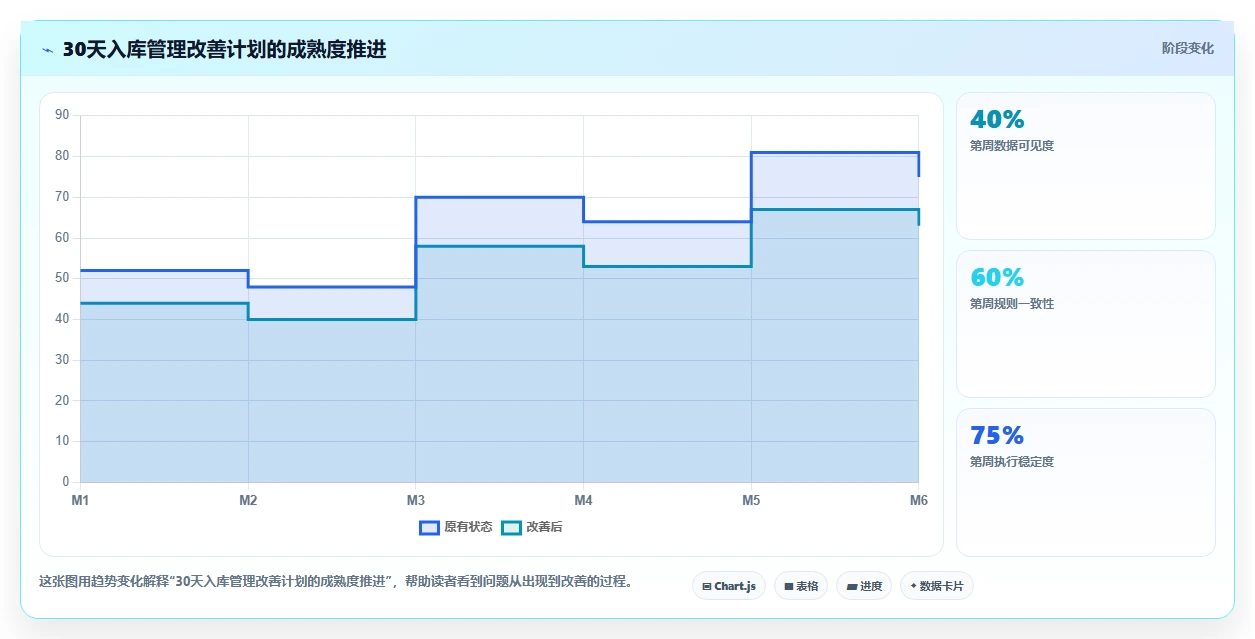Click the chart title 30天入库管理改善计划的成熟度推进
Viewport: 1255px width, 639px height.
tap(224, 49)
